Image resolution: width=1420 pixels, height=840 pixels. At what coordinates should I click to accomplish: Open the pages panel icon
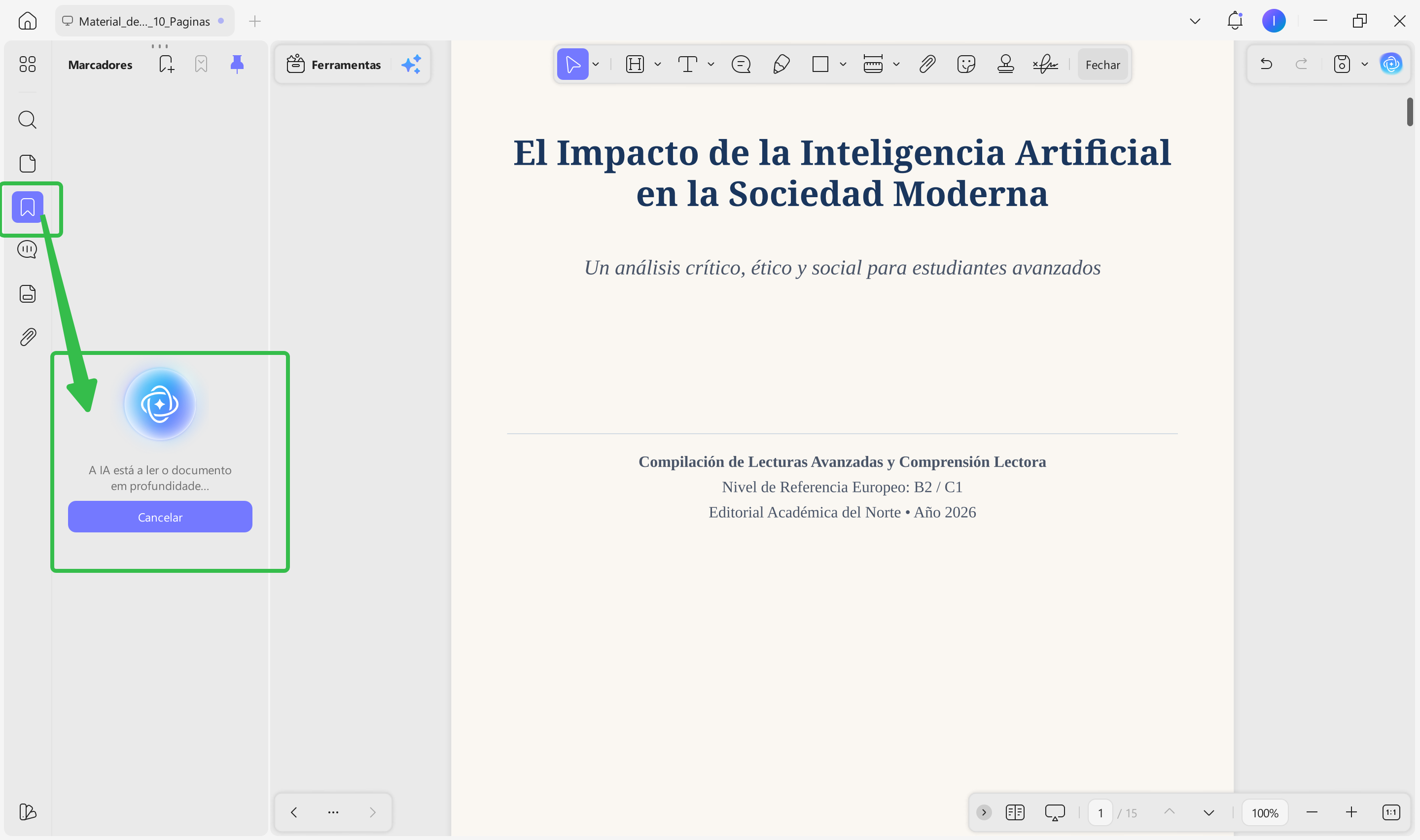coord(27,164)
